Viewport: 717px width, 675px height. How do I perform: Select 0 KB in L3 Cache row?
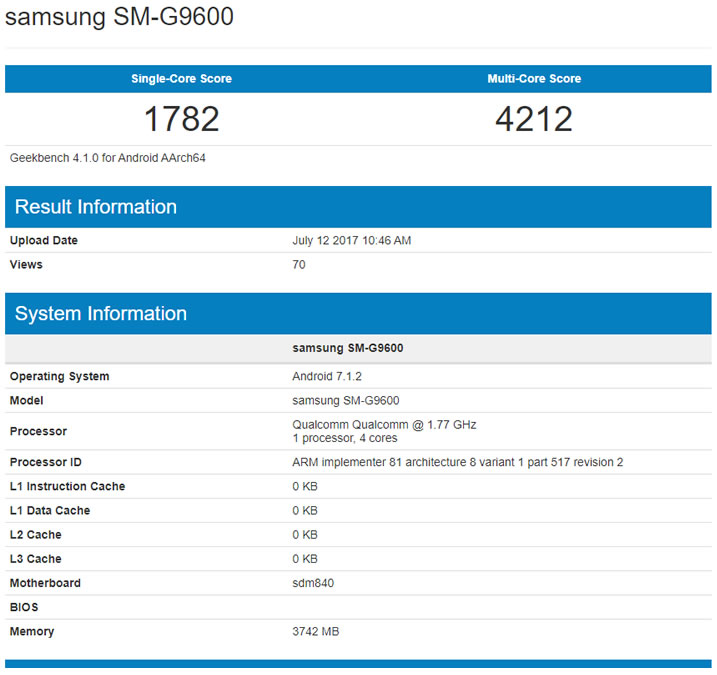pos(305,559)
